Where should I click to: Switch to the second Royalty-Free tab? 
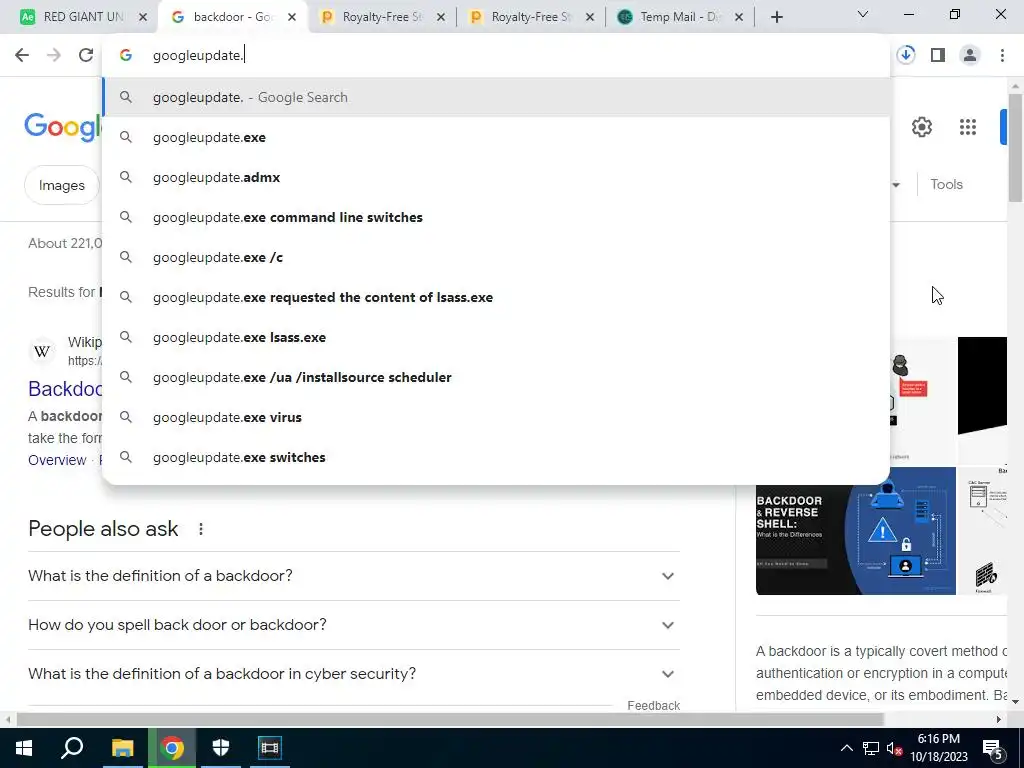(530, 17)
